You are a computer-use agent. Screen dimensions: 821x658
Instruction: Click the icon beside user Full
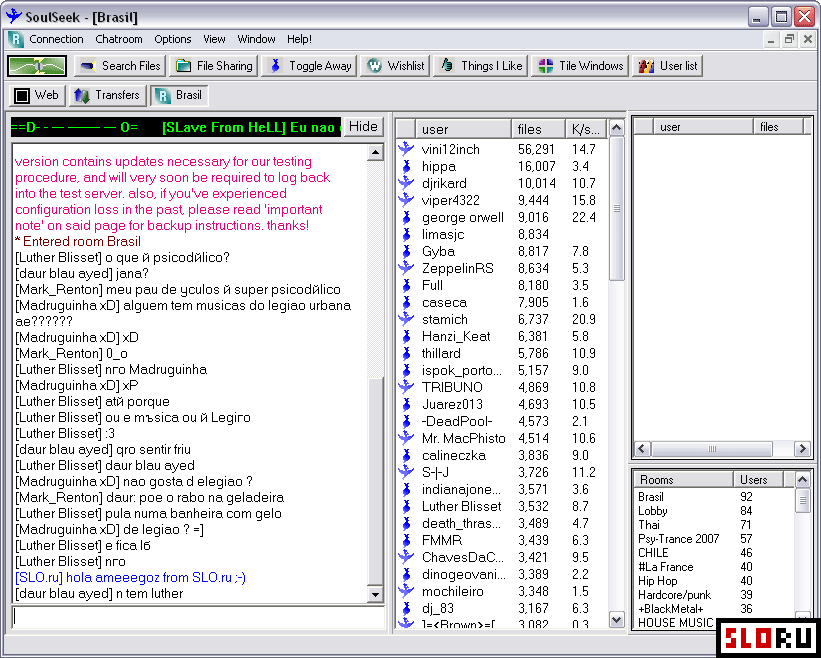(406, 285)
